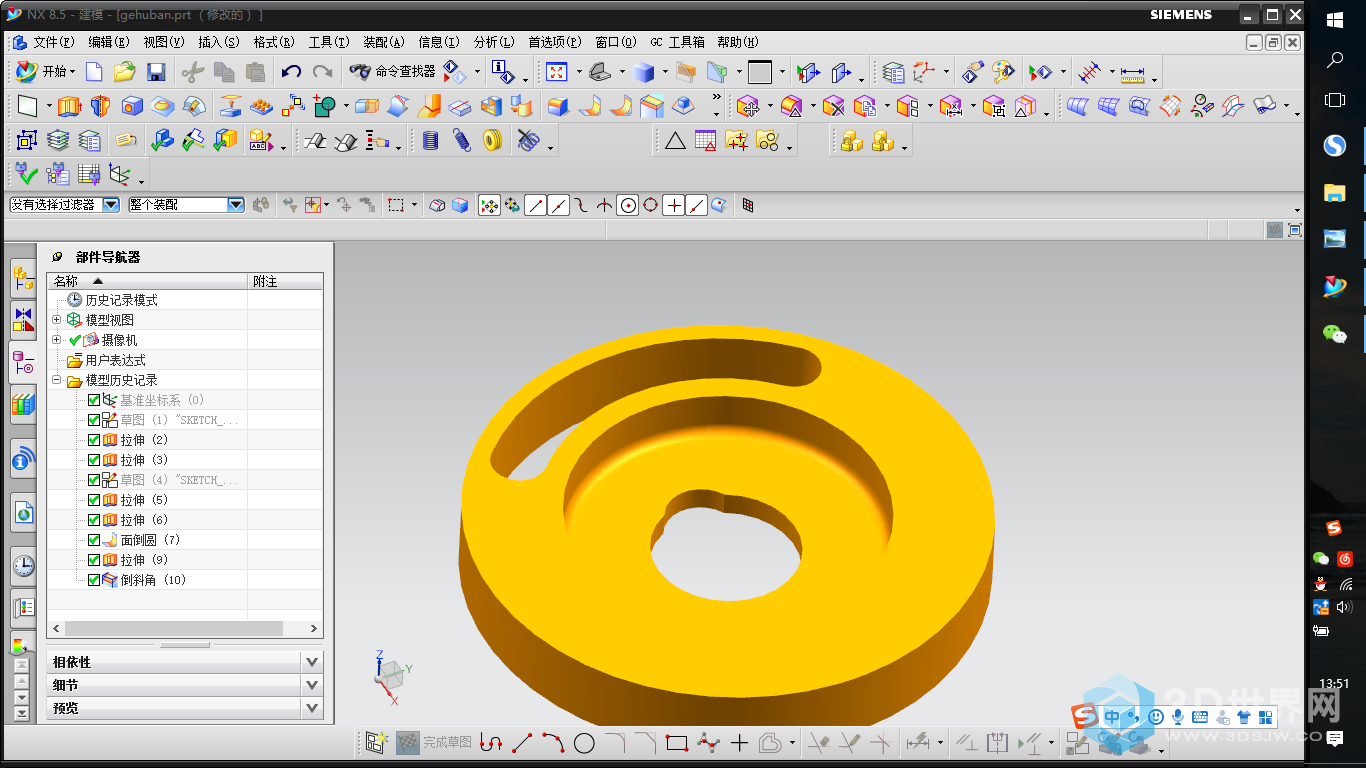Toggle the 草图 (1) sketch checkbox
Image resolution: width=1366 pixels, height=768 pixels.
point(94,420)
